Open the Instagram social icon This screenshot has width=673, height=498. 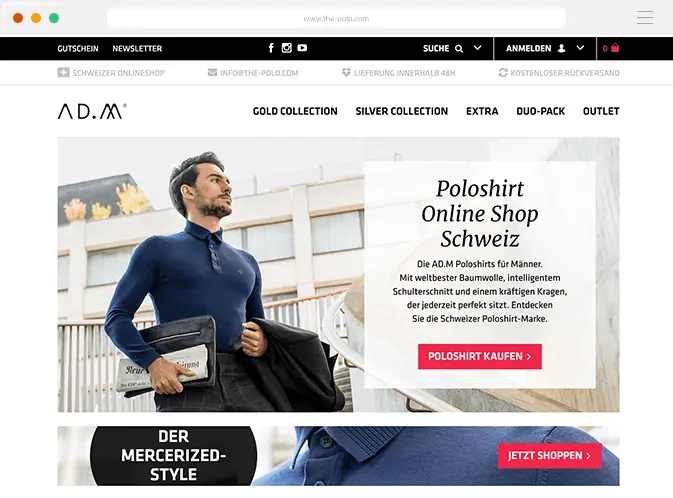[286, 48]
